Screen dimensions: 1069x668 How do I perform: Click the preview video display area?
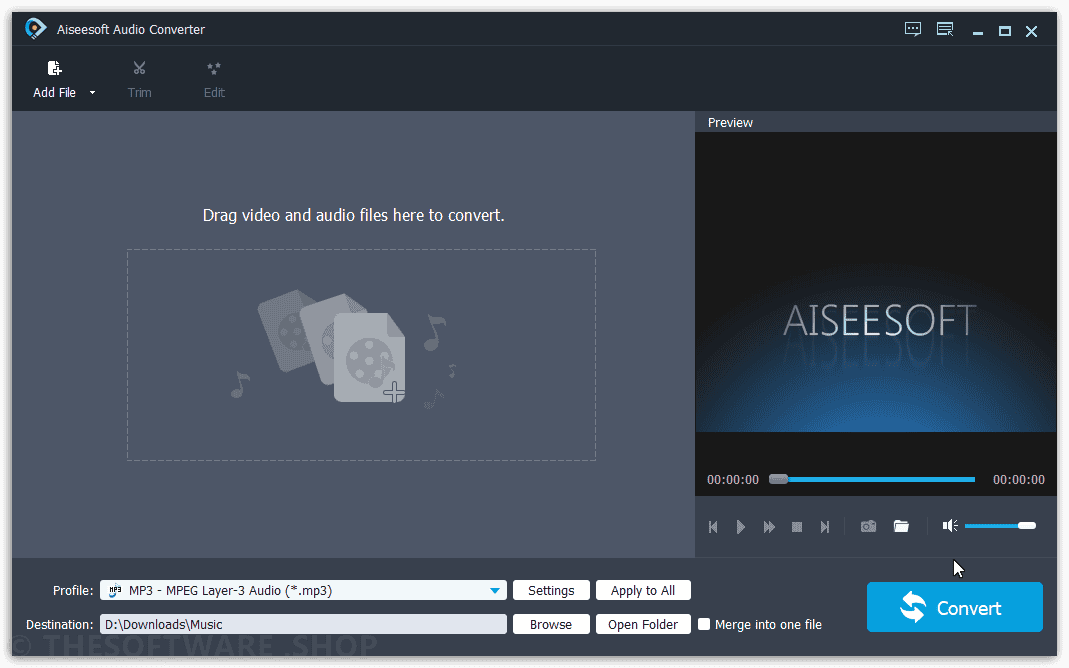pos(876,282)
